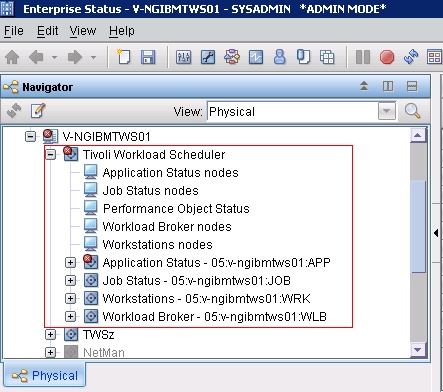Click the table view icon at toolbar end
Image resolution: width=443 pixels, height=392 pixels.
tap(434, 57)
